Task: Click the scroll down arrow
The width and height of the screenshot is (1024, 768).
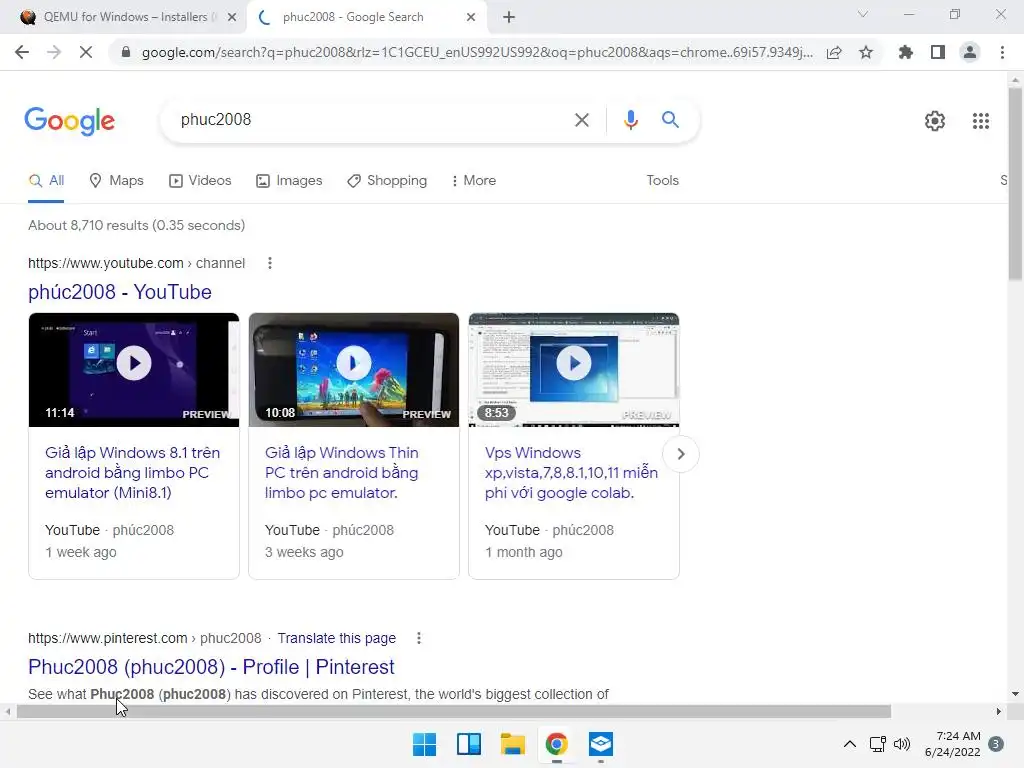Action: click(1015, 694)
